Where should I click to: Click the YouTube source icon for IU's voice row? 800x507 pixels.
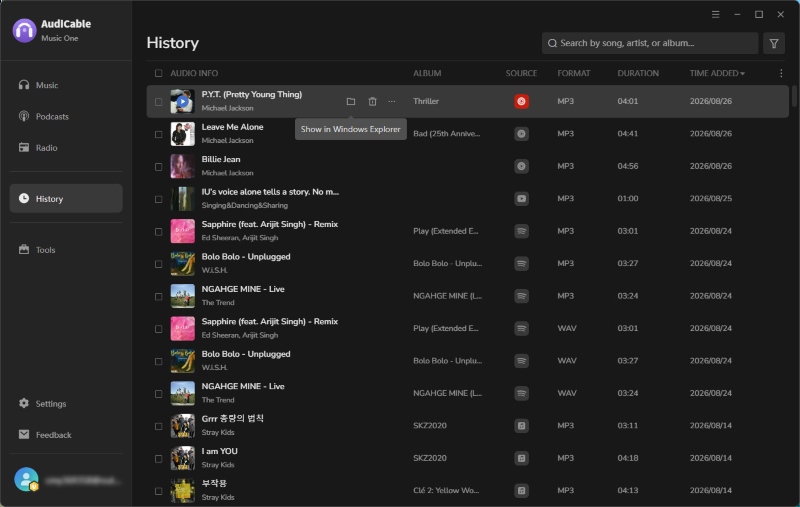521,198
